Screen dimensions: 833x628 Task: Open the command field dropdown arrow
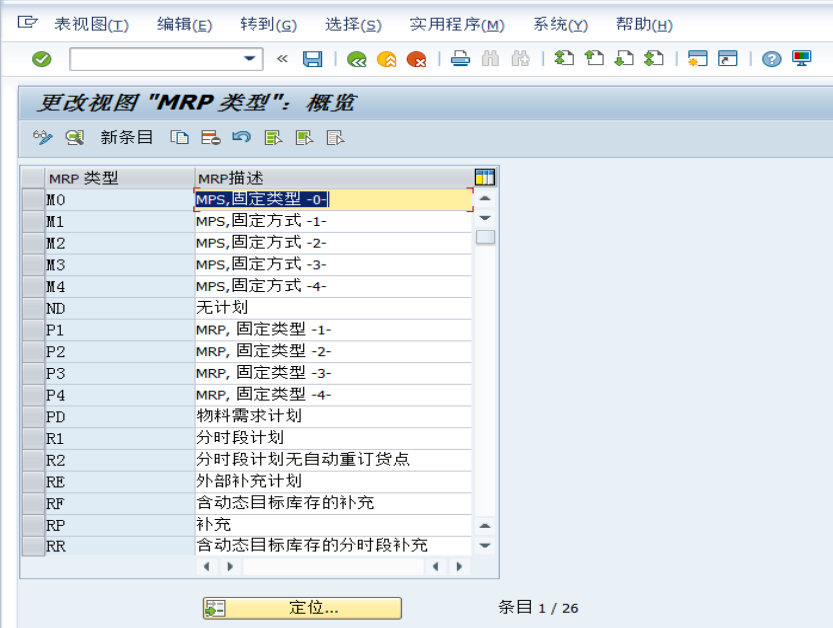click(249, 58)
